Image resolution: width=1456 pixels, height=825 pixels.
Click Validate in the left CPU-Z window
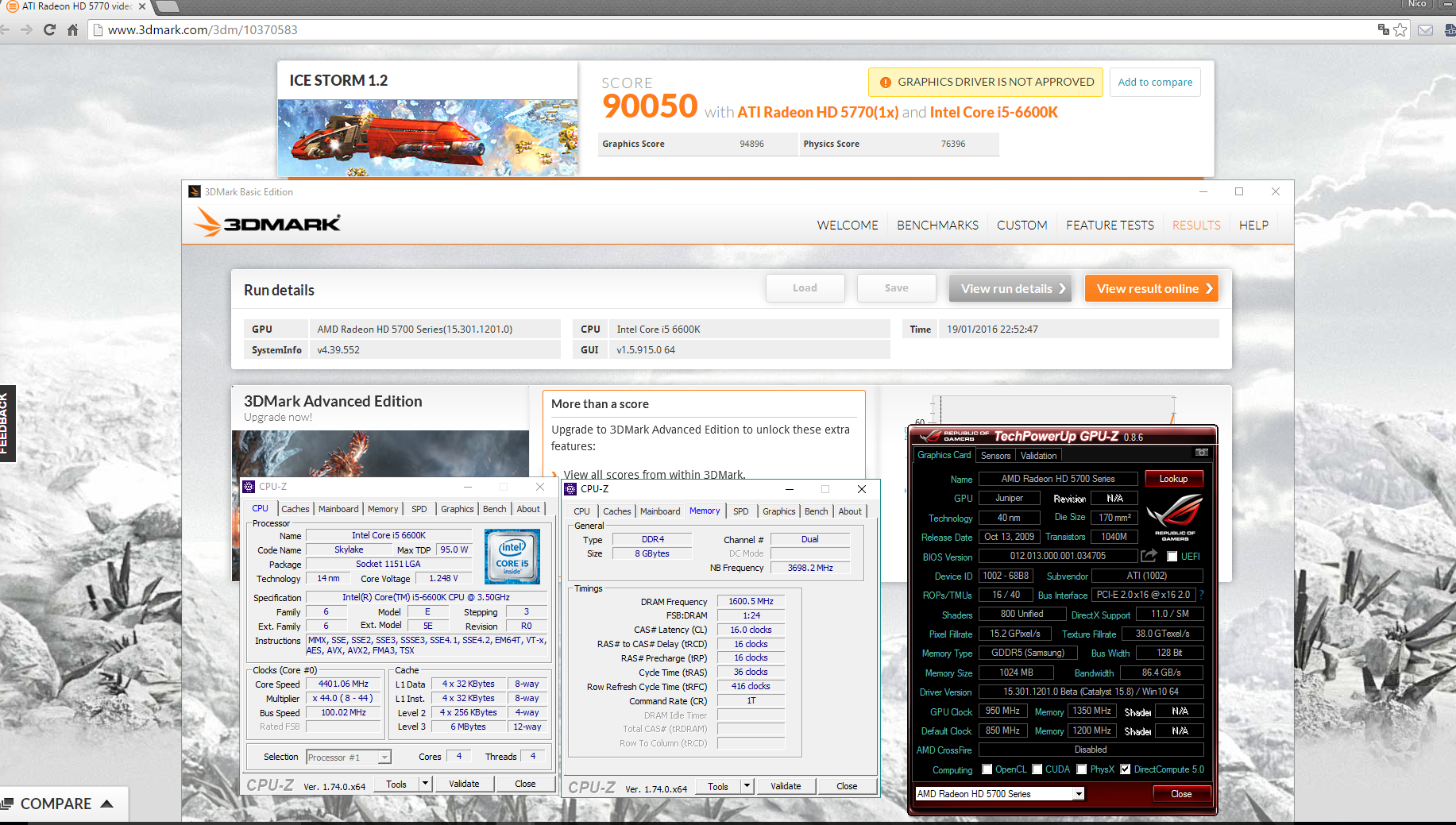point(464,784)
